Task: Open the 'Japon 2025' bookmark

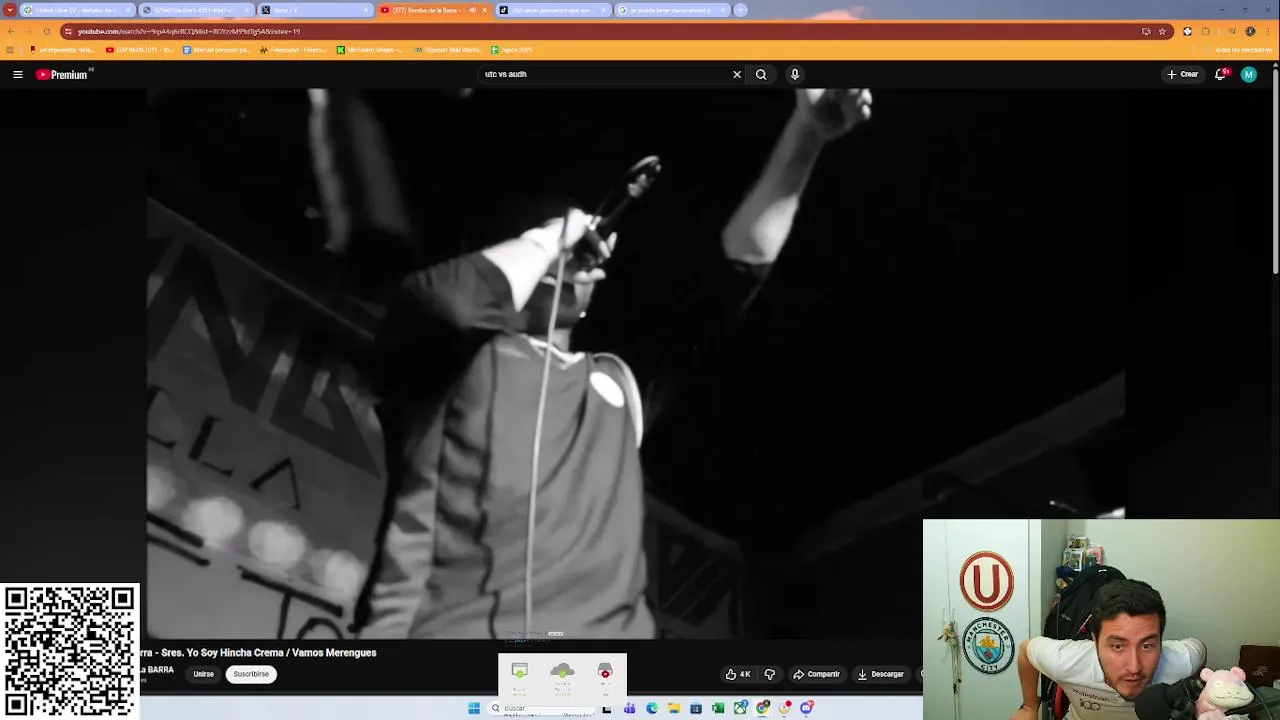Action: (512, 50)
